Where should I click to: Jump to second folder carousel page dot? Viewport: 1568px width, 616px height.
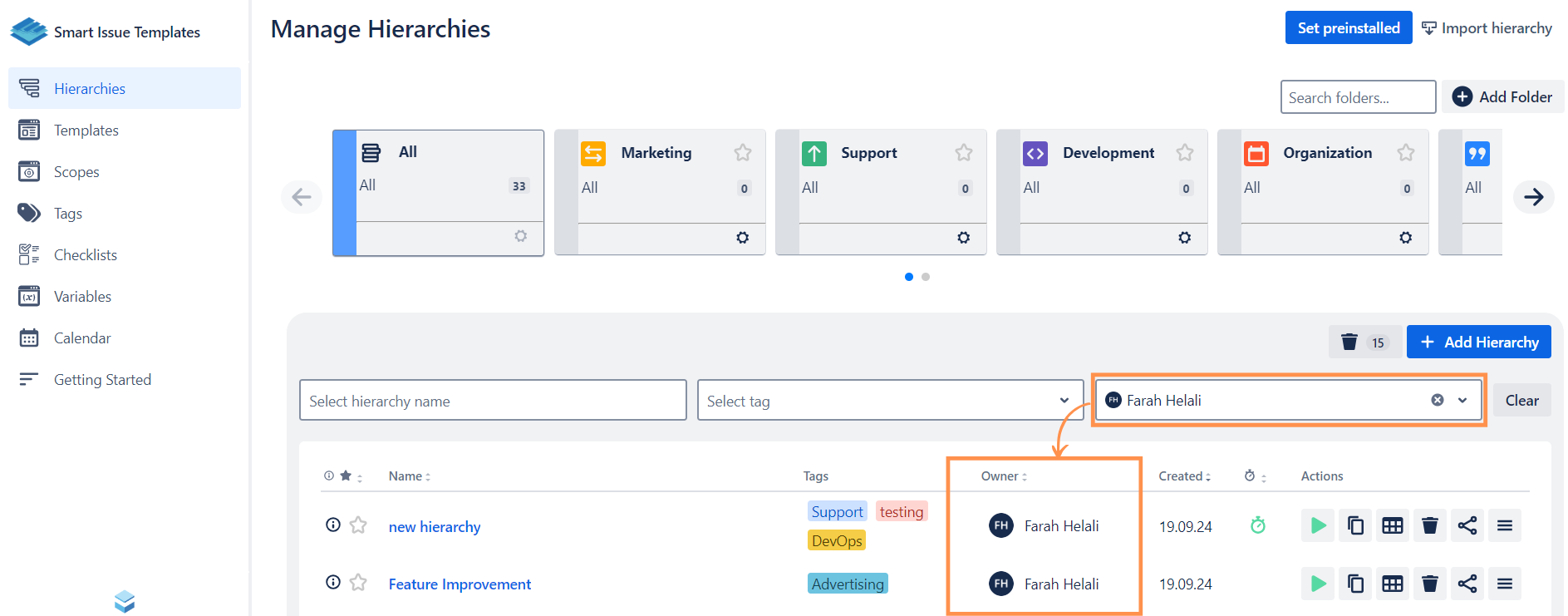[x=926, y=277]
